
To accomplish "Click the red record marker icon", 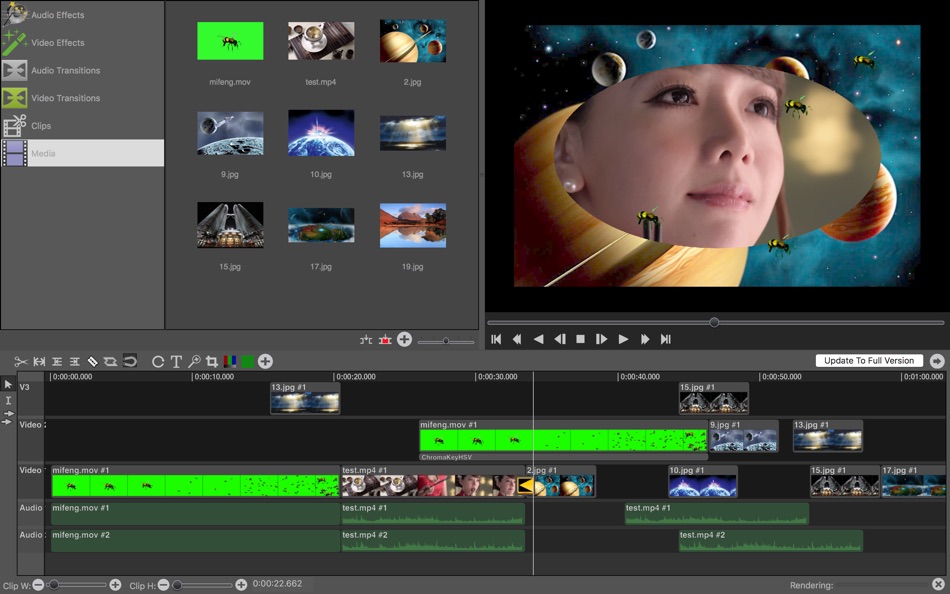I will [x=385, y=340].
